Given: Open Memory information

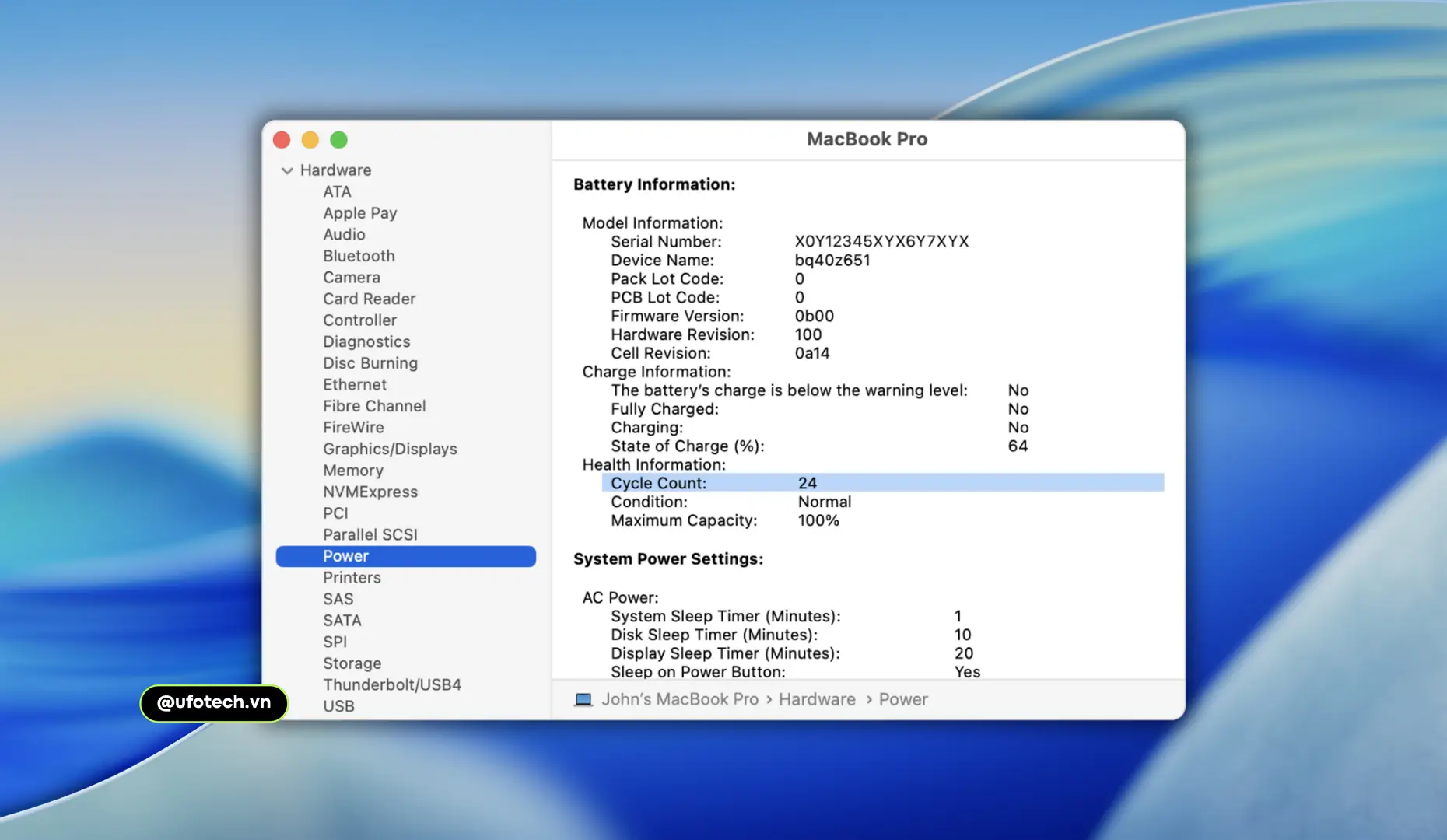Looking at the screenshot, I should click(x=353, y=471).
